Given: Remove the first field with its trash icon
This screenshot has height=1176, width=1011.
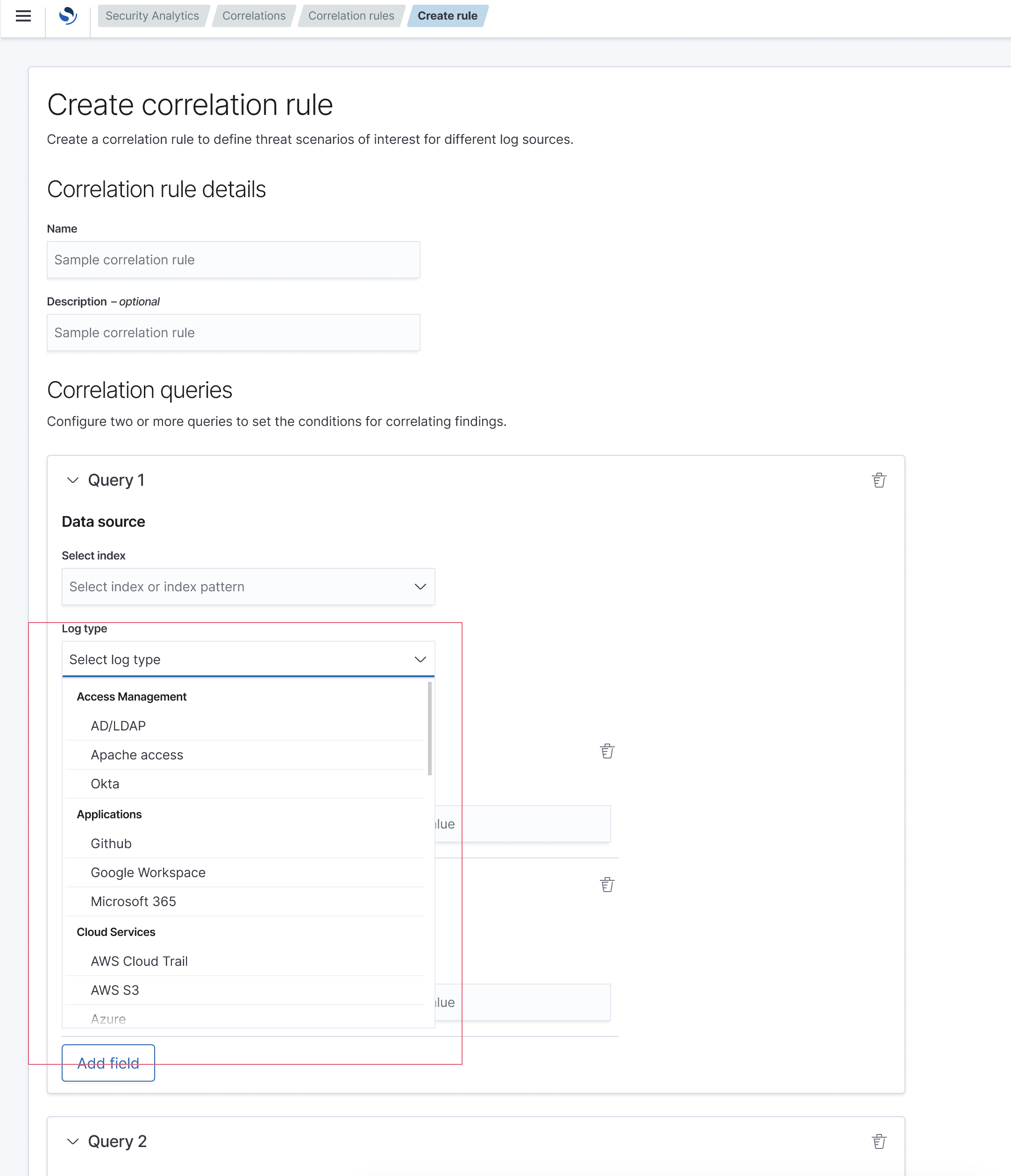Looking at the screenshot, I should 606,751.
